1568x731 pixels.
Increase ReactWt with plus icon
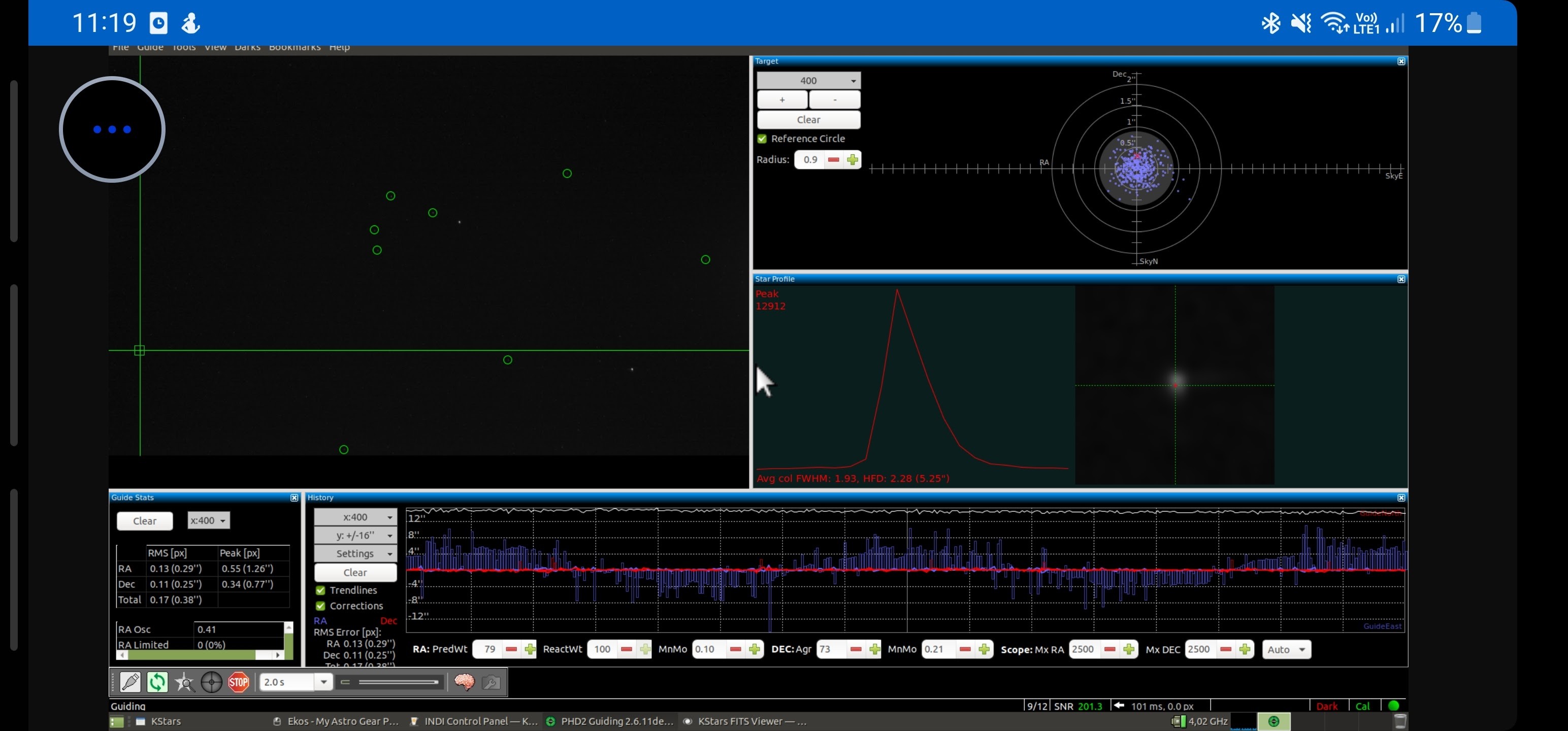click(x=644, y=649)
